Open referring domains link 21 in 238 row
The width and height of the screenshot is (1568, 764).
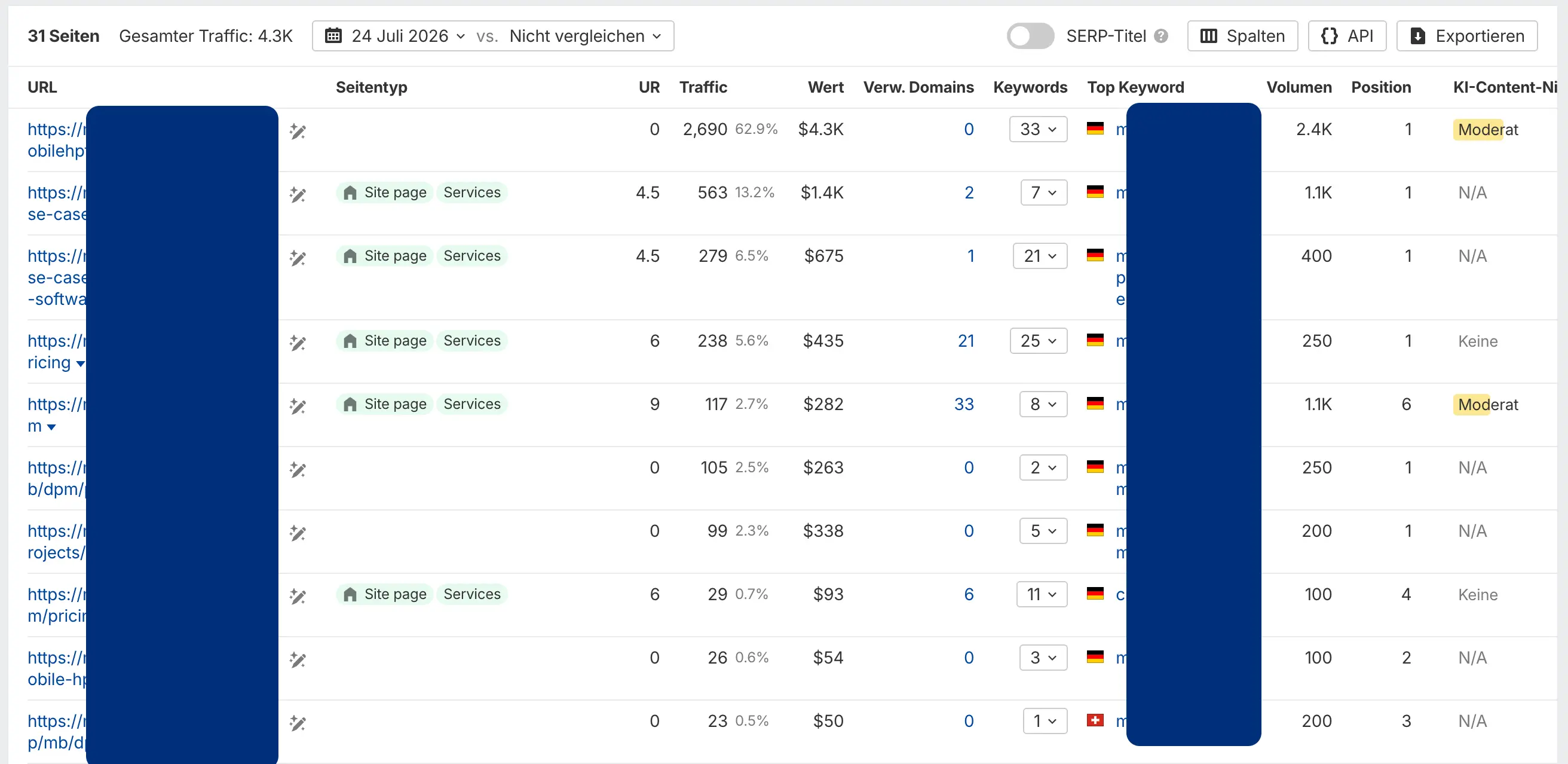pyautogui.click(x=966, y=341)
